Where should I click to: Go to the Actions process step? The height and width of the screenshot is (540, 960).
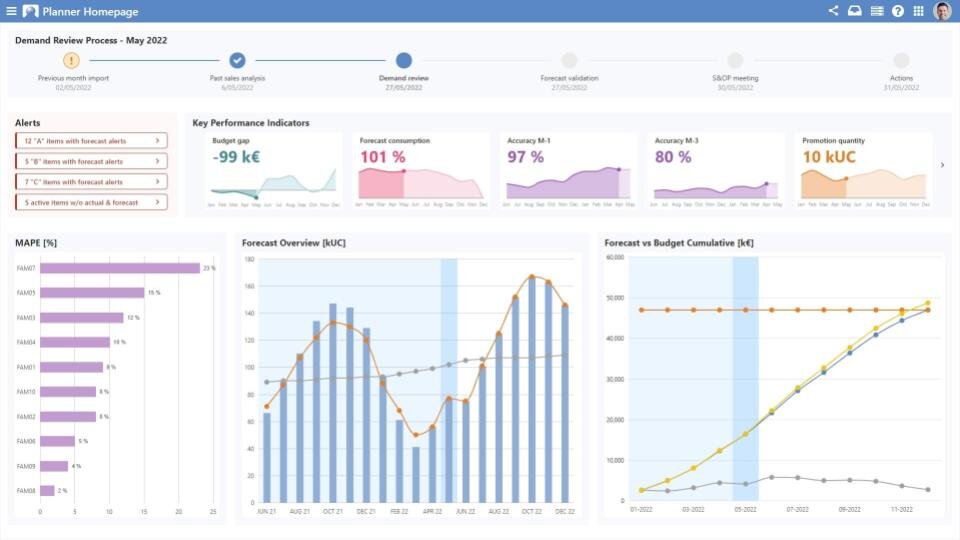[x=901, y=61]
